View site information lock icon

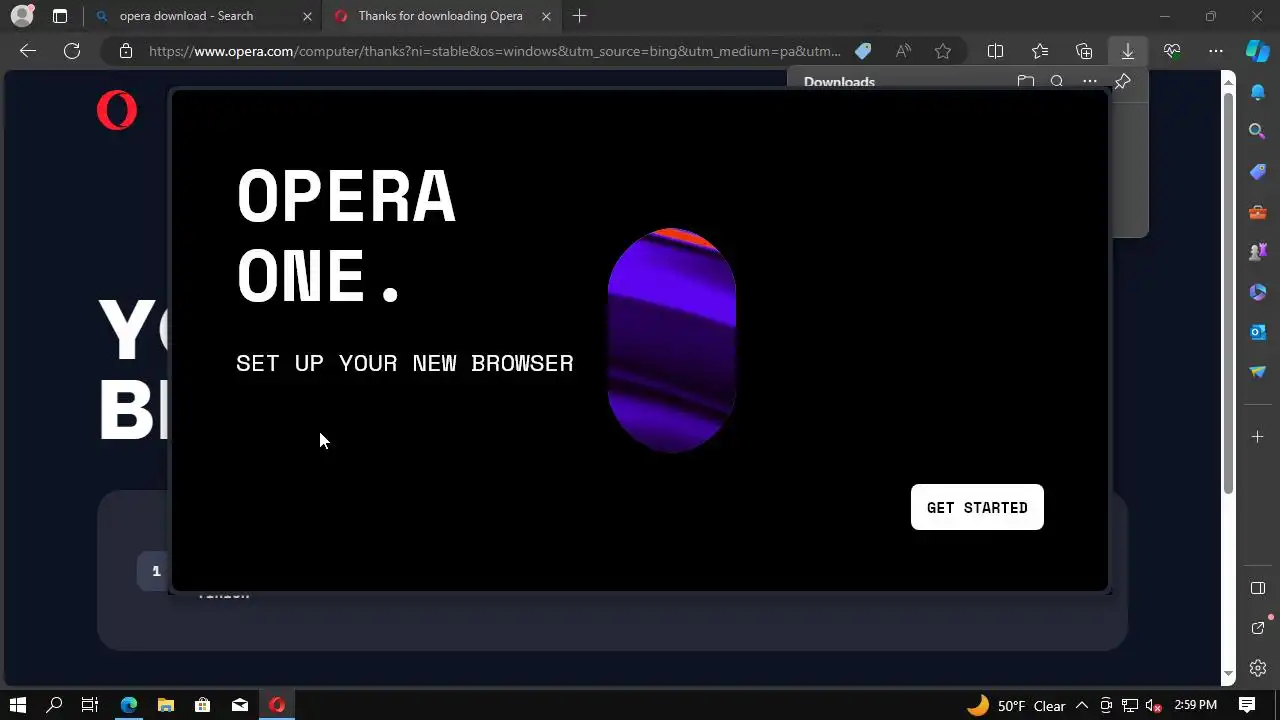(125, 51)
